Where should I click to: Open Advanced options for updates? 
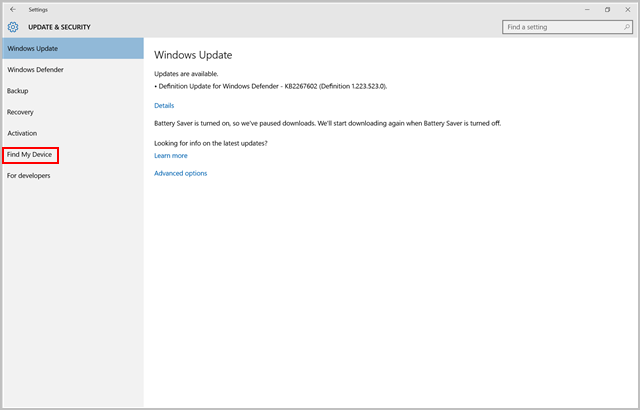180,173
